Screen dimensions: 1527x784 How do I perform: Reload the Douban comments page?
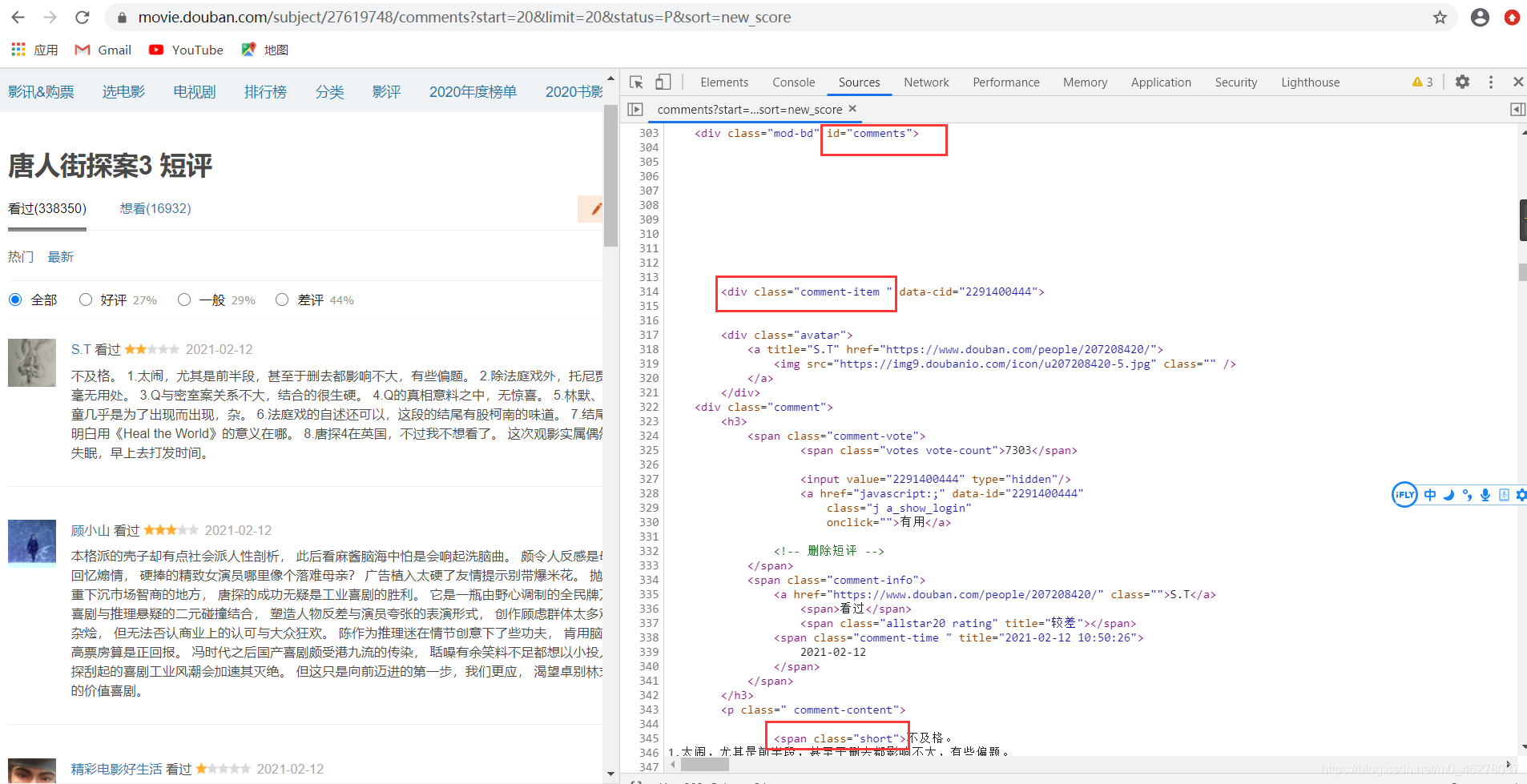coord(82,17)
